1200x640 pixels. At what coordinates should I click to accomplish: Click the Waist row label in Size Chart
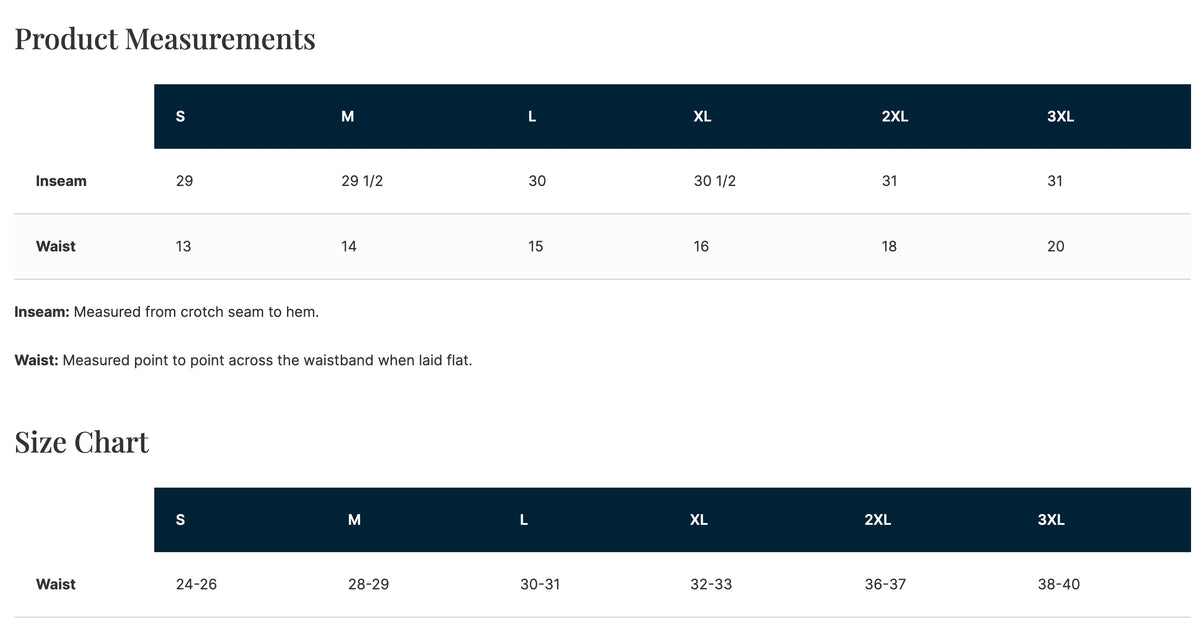(56, 584)
